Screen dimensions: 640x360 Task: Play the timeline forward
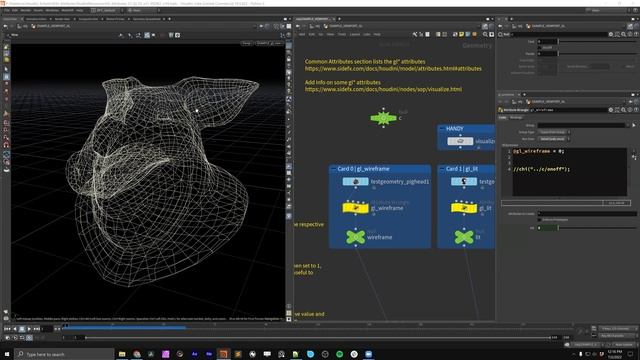point(29,329)
